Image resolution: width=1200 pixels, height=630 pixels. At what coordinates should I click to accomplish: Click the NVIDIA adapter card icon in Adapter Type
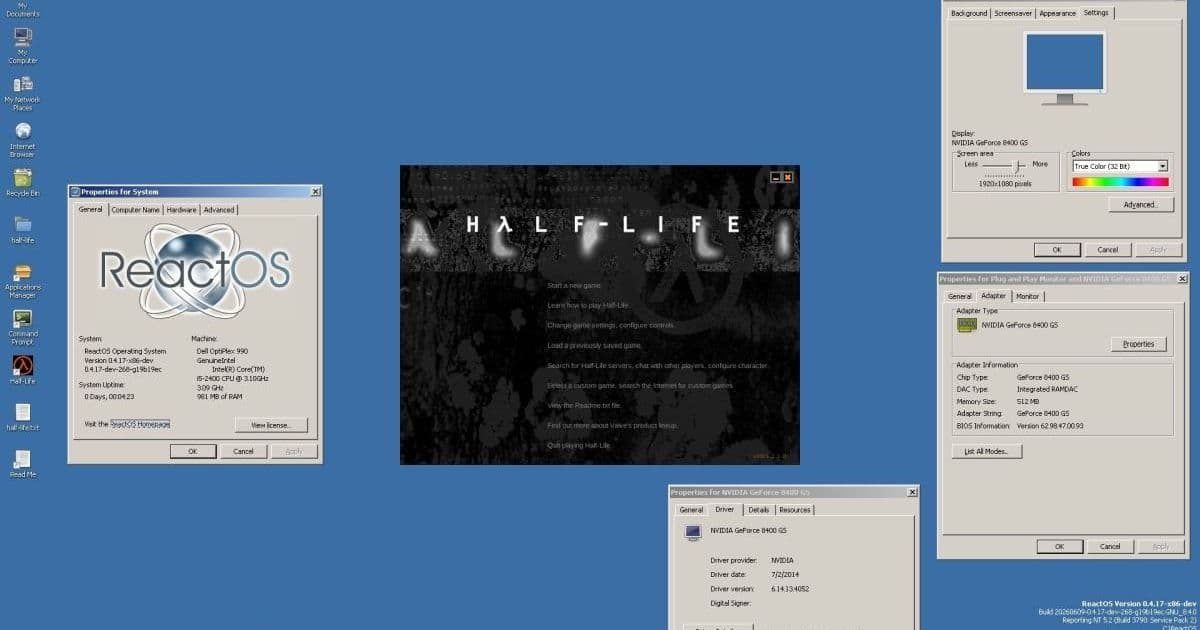coord(966,324)
